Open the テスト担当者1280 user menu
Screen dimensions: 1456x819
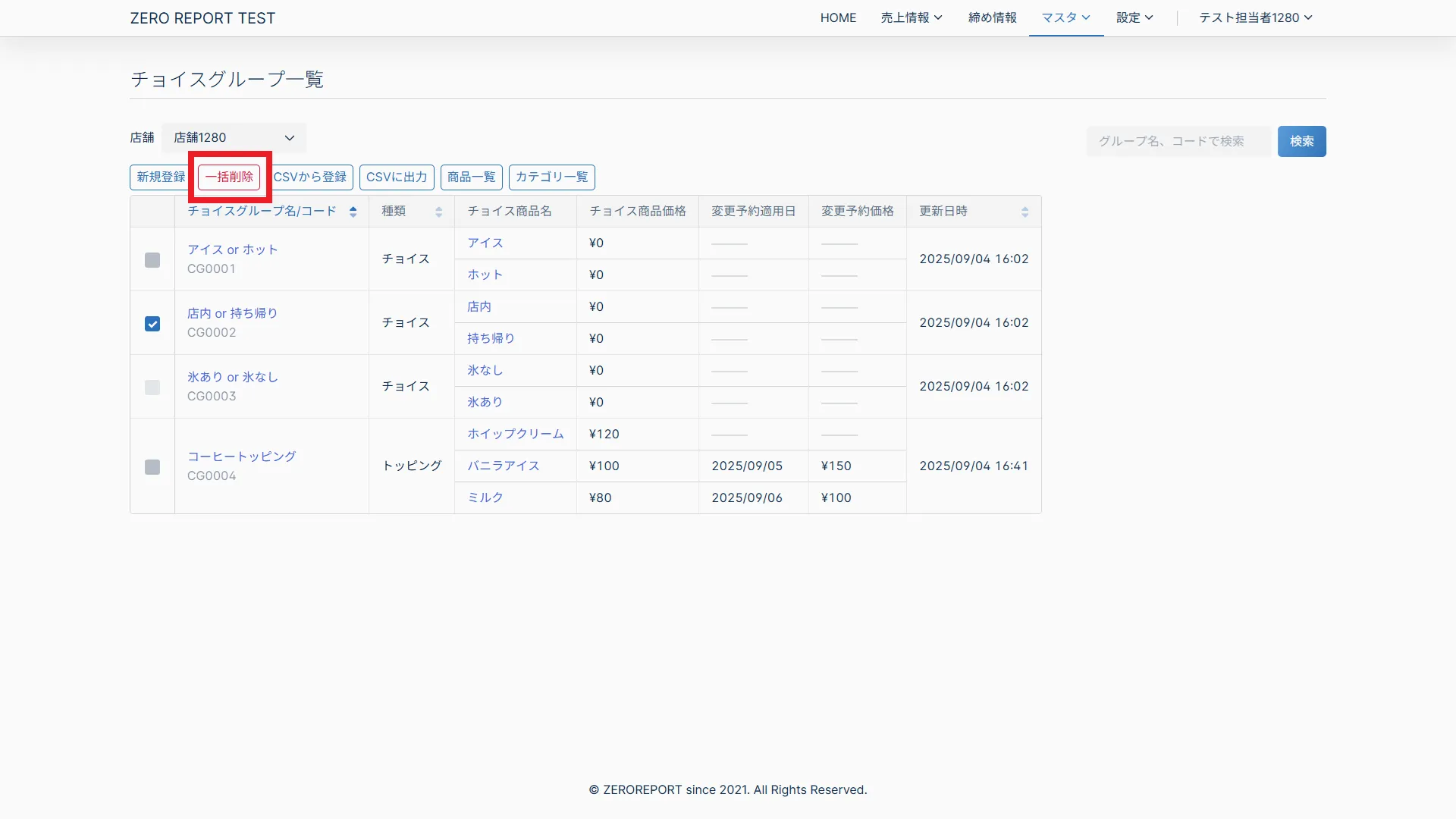1255,17
